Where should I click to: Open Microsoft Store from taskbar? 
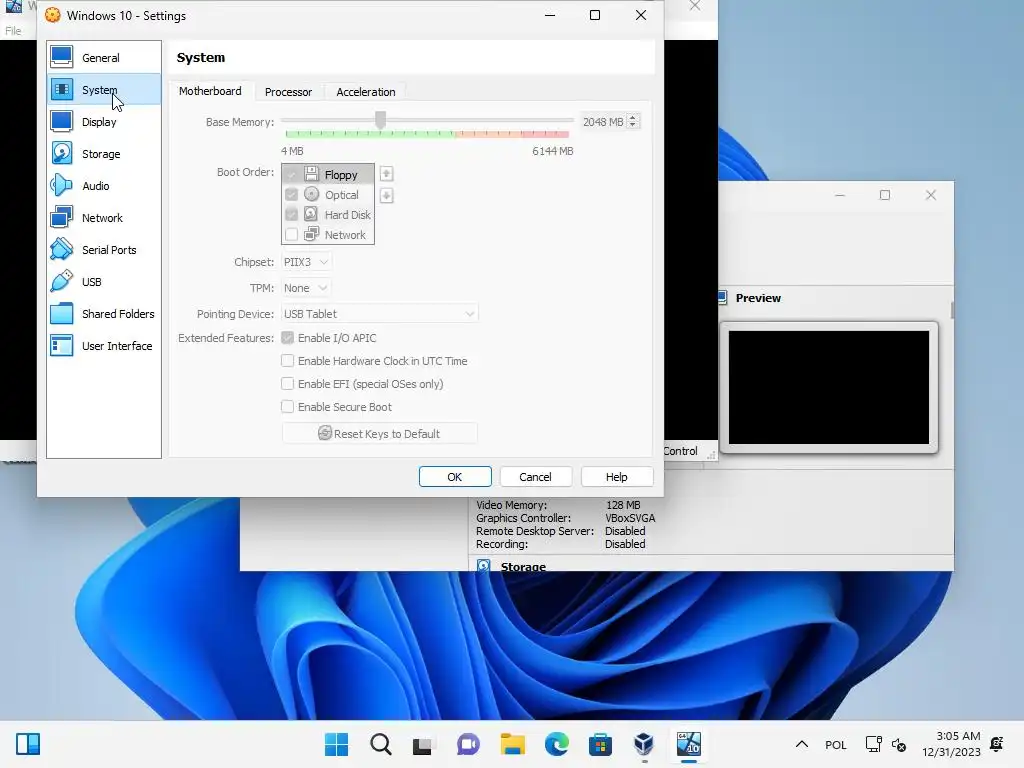click(600, 744)
